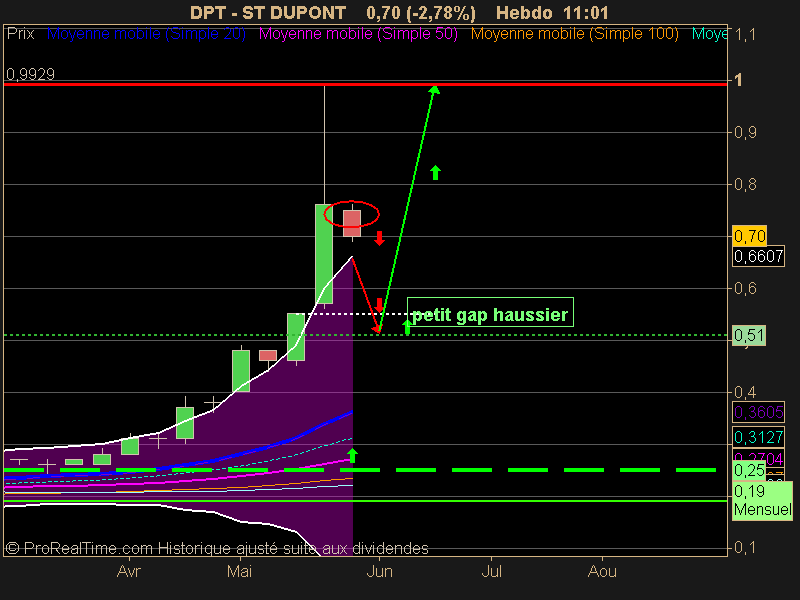Click the Avr month axis label
800x600 pixels.
tap(128, 571)
